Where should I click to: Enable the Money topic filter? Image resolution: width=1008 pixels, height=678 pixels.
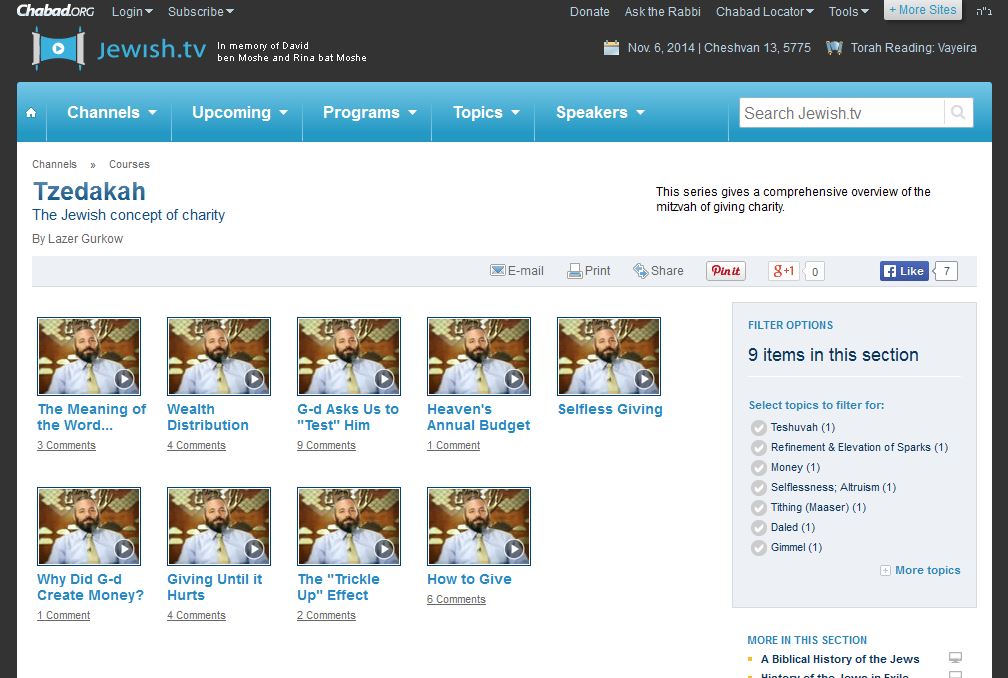[759, 468]
